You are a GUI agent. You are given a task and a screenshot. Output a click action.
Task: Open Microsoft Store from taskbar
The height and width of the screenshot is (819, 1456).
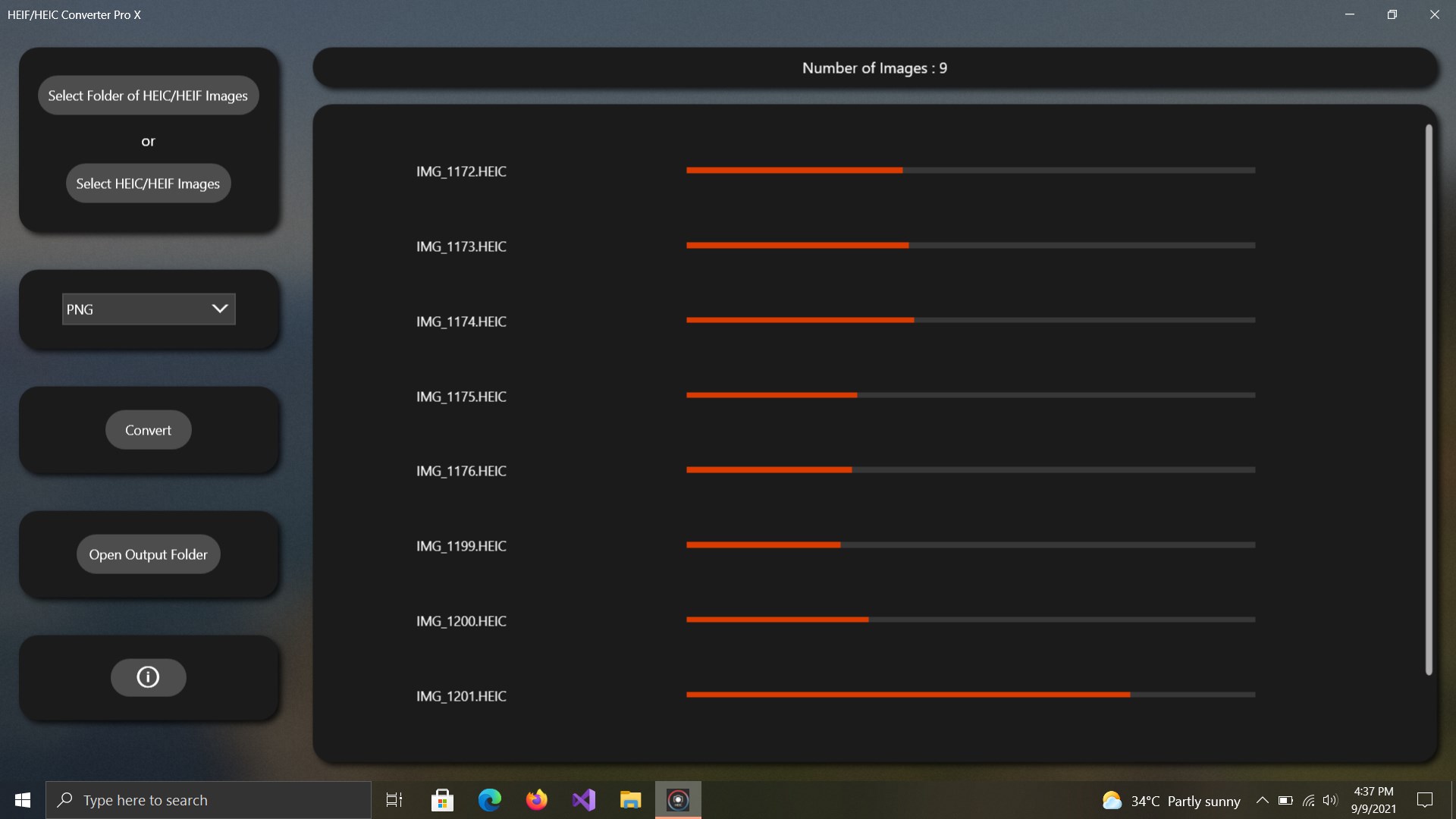pyautogui.click(x=442, y=800)
